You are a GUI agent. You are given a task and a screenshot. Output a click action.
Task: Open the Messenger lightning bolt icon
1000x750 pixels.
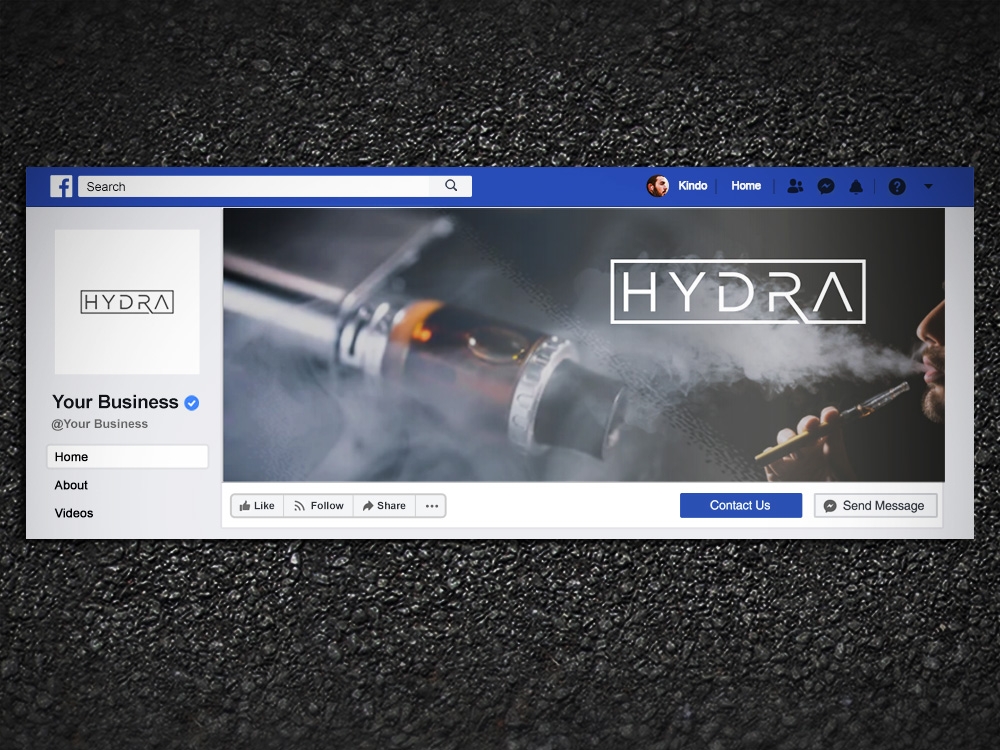click(x=826, y=186)
